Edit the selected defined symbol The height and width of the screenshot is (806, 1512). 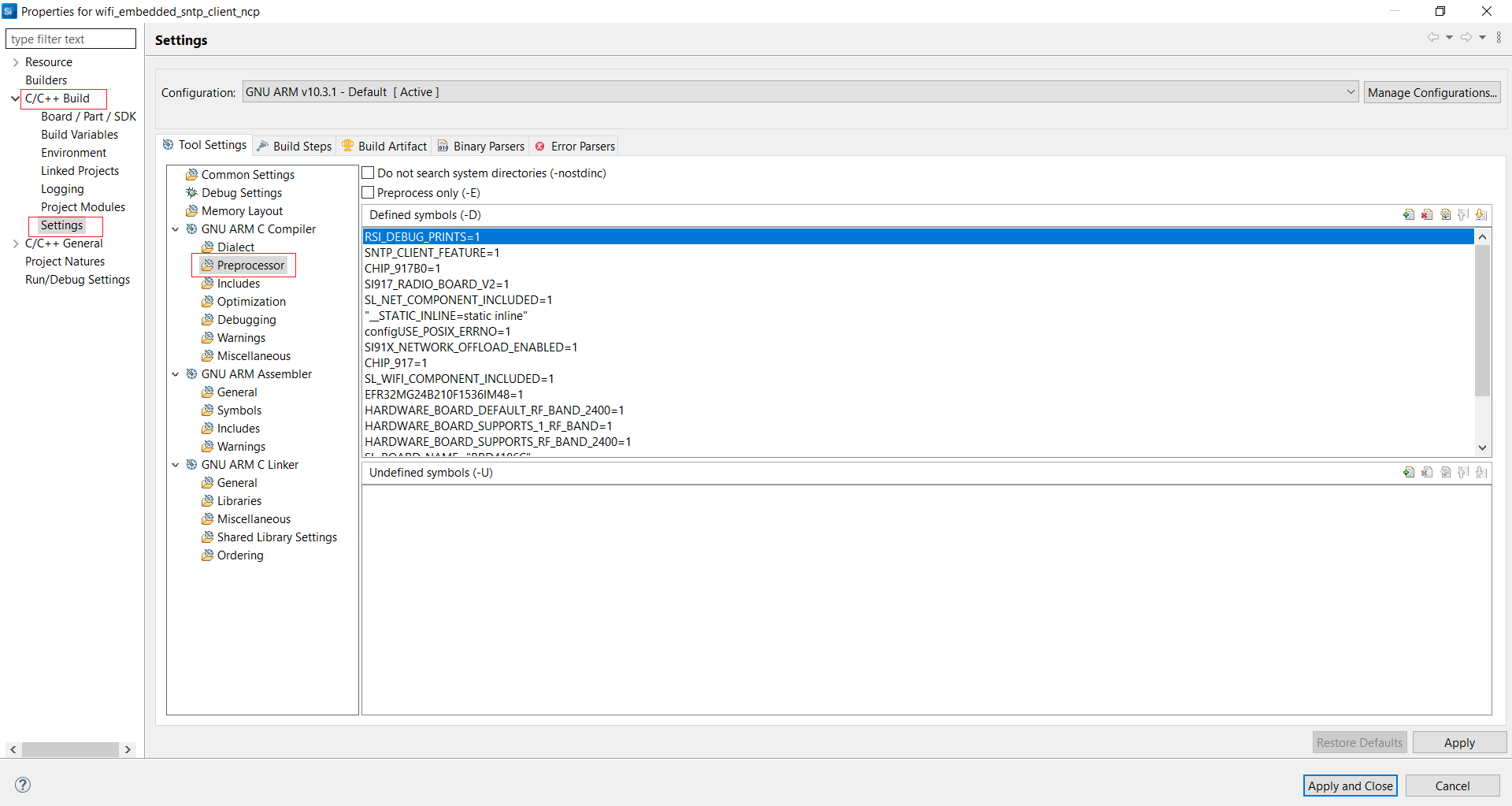tap(1446, 214)
